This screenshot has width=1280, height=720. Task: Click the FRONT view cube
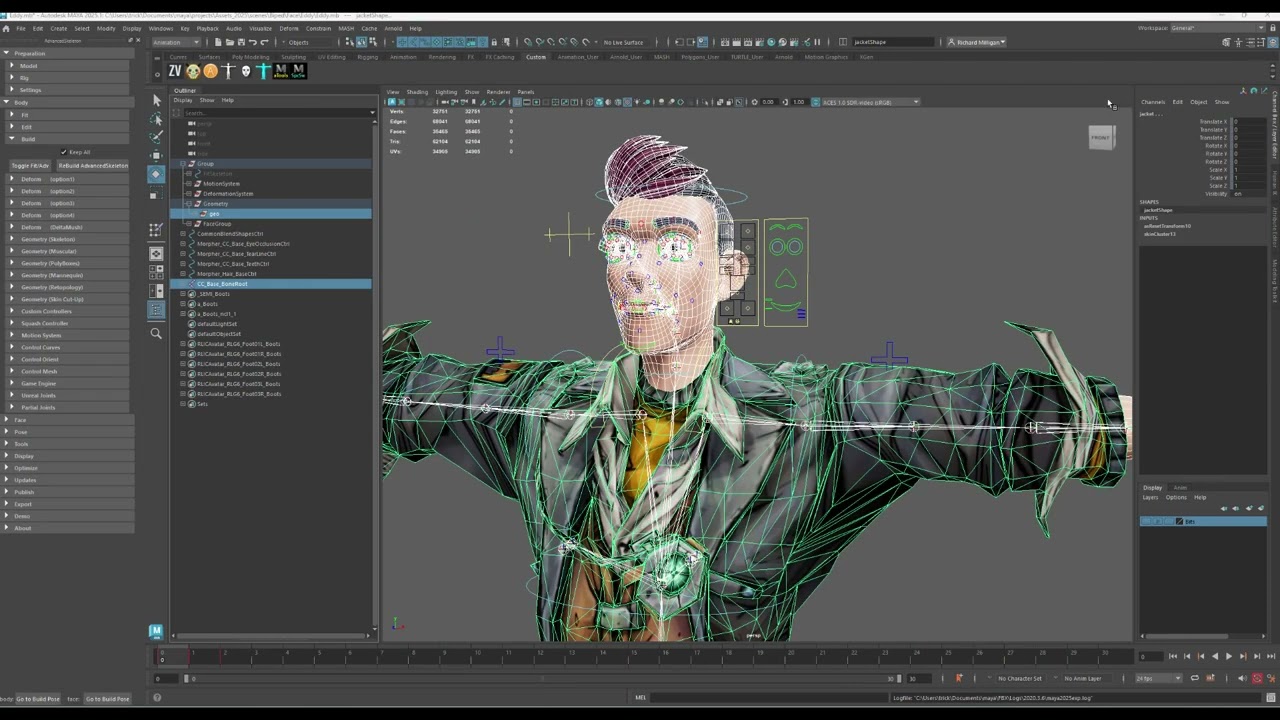(1101, 138)
